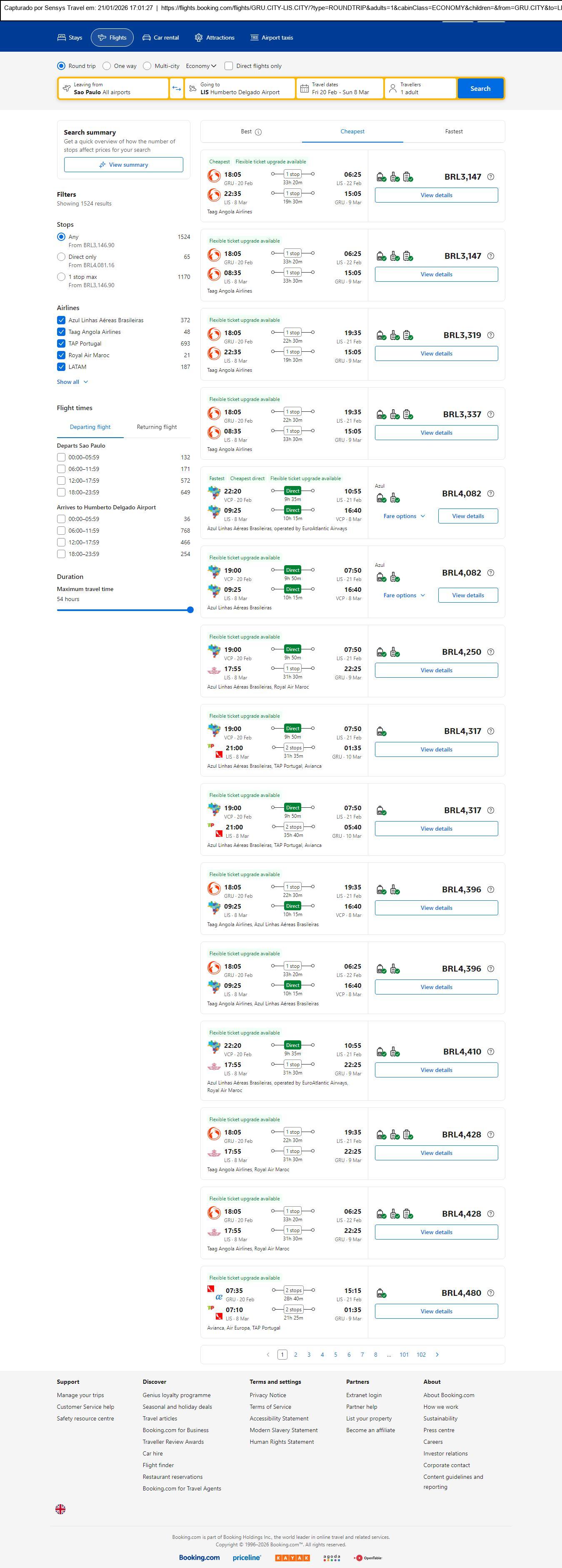Uncheck the TAP Portugal airline filter
Image resolution: width=562 pixels, height=1568 pixels.
pos(61,343)
